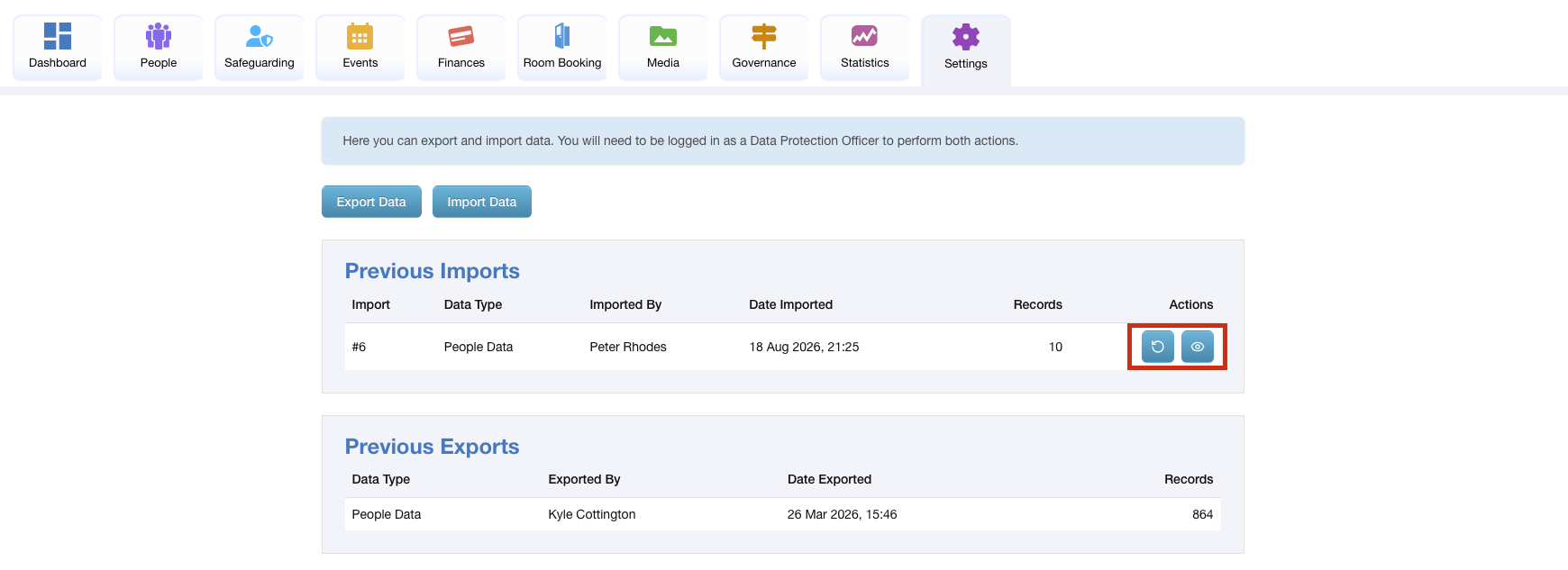Click the "Date Imported" column header
Image resolution: width=1568 pixels, height=570 pixels.
point(790,304)
